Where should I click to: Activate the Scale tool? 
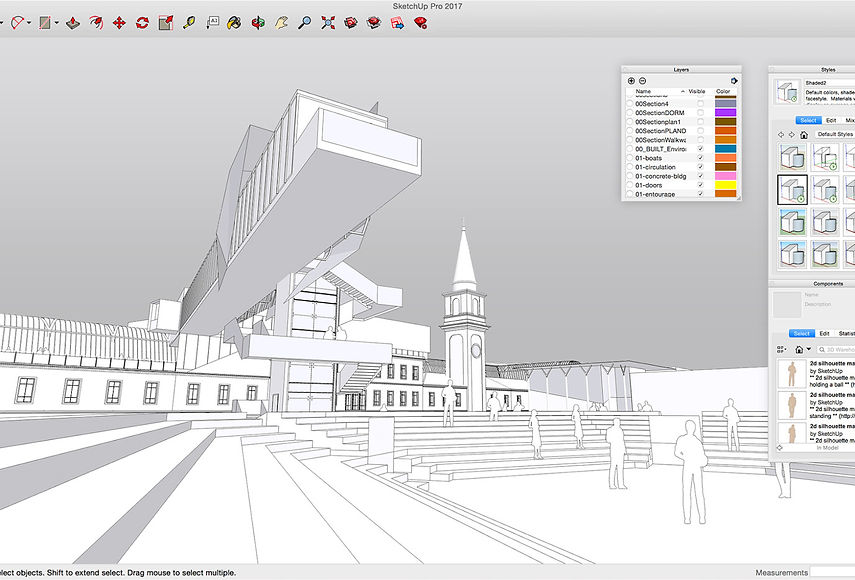pyautogui.click(x=166, y=23)
